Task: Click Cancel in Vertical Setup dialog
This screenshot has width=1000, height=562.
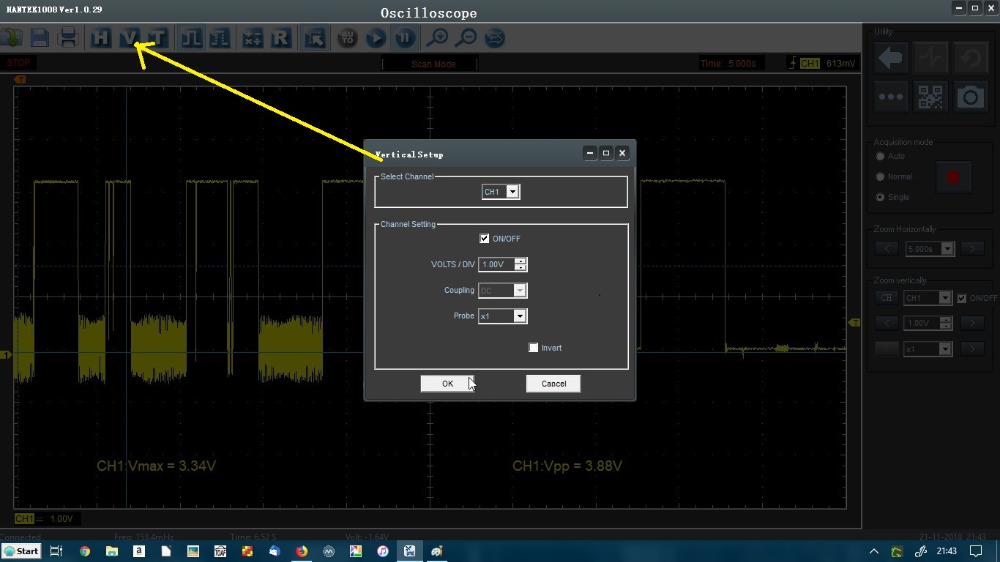Action: (x=553, y=384)
